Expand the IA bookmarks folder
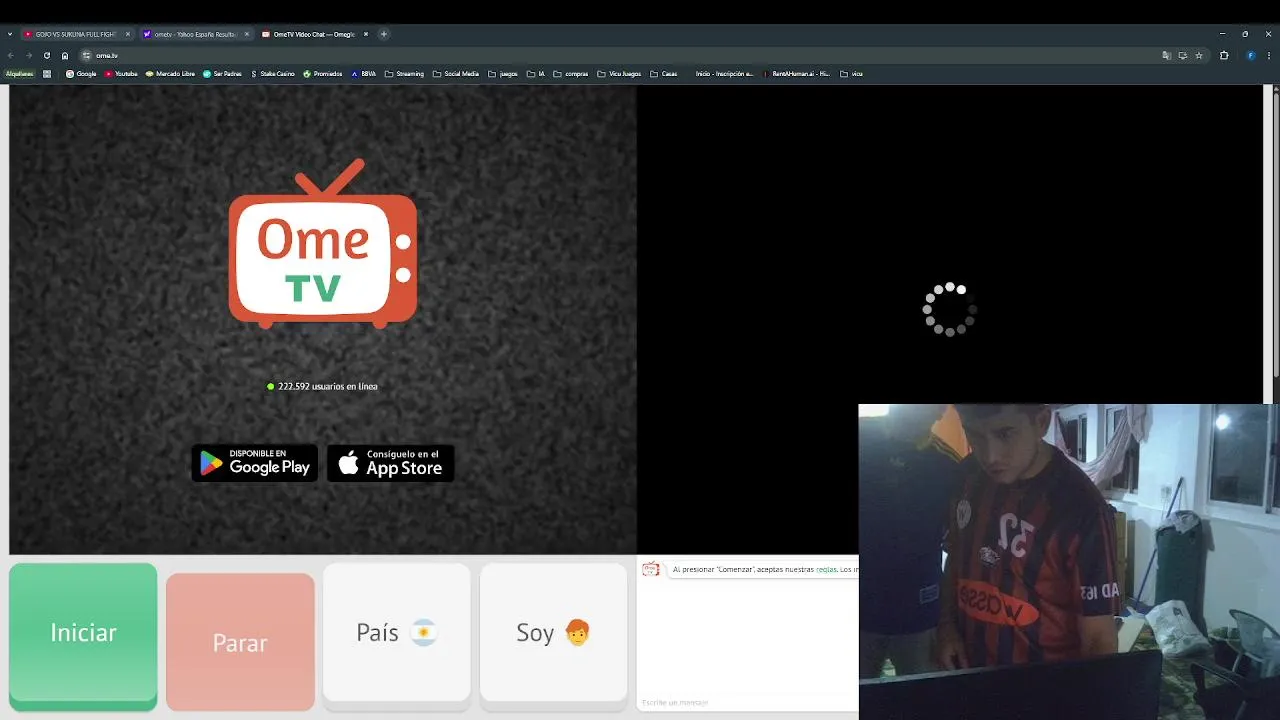The width and height of the screenshot is (1280, 720). (x=536, y=73)
